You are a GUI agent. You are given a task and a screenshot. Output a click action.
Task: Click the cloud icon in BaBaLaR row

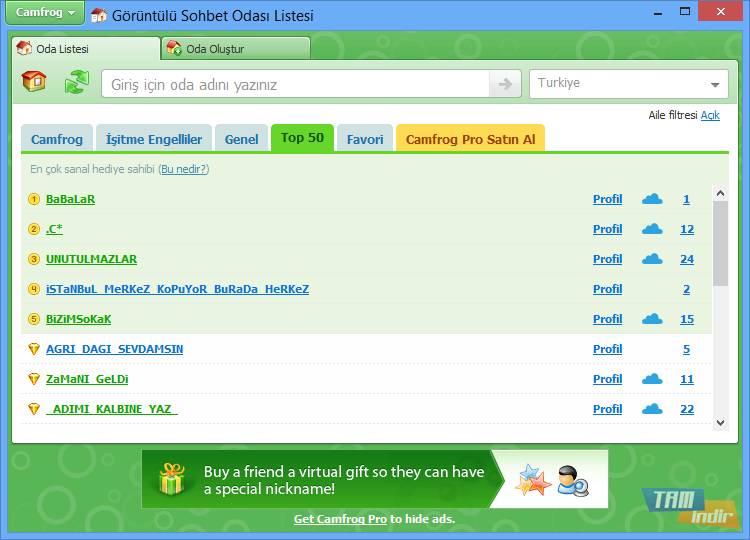click(x=652, y=199)
